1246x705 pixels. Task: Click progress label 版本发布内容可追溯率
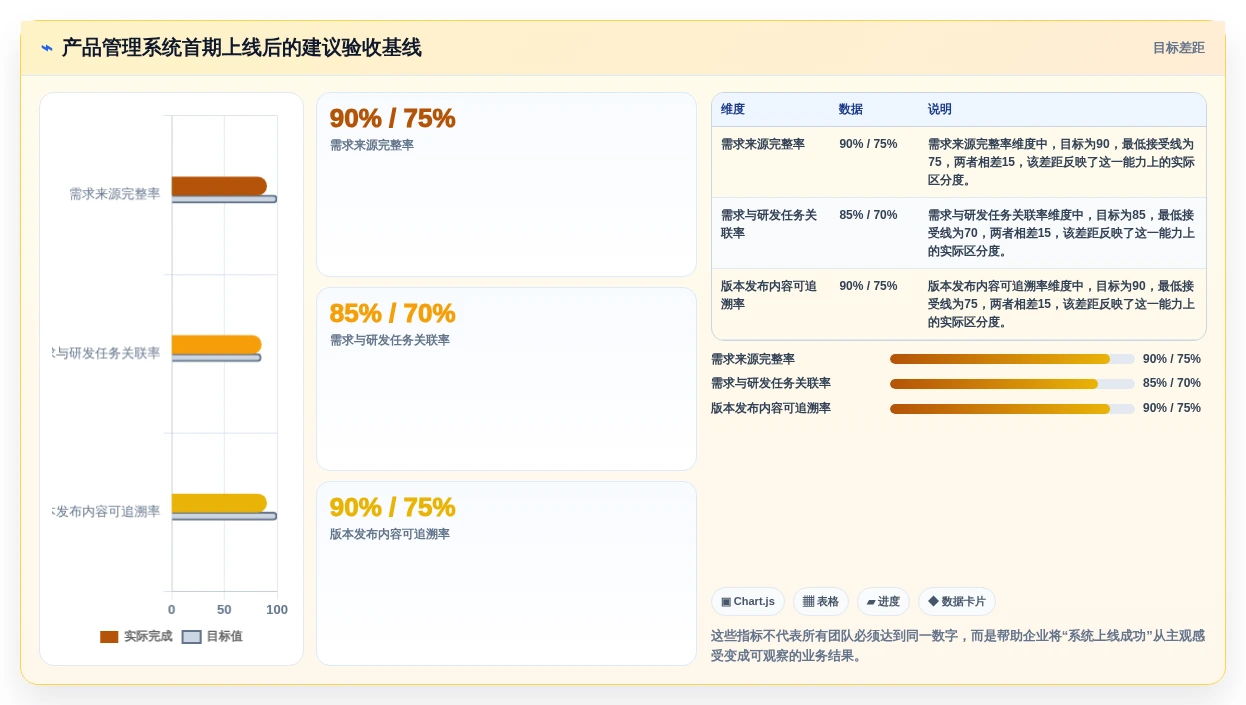pos(771,409)
